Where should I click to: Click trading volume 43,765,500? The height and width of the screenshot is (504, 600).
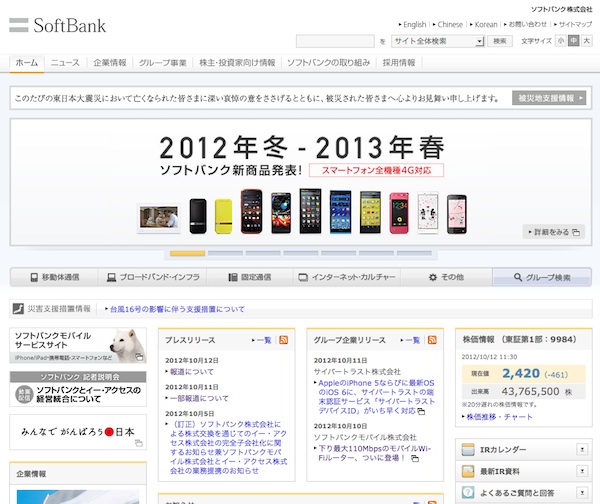pyautogui.click(x=530, y=391)
